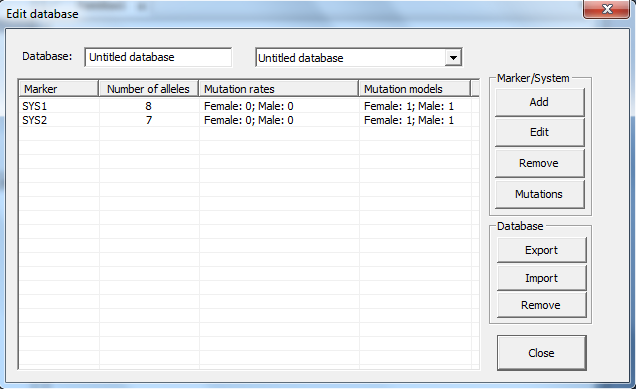Click the Mutation rates column header
636x389 pixels.
click(279, 89)
